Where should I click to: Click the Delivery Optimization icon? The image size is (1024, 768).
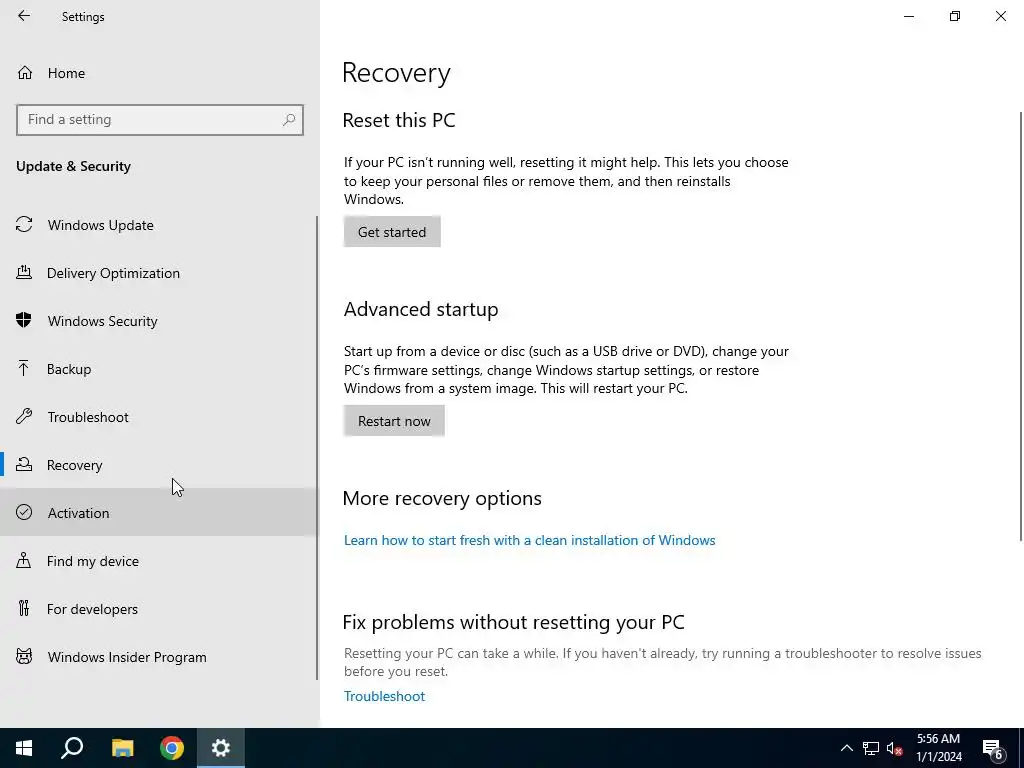[24, 272]
